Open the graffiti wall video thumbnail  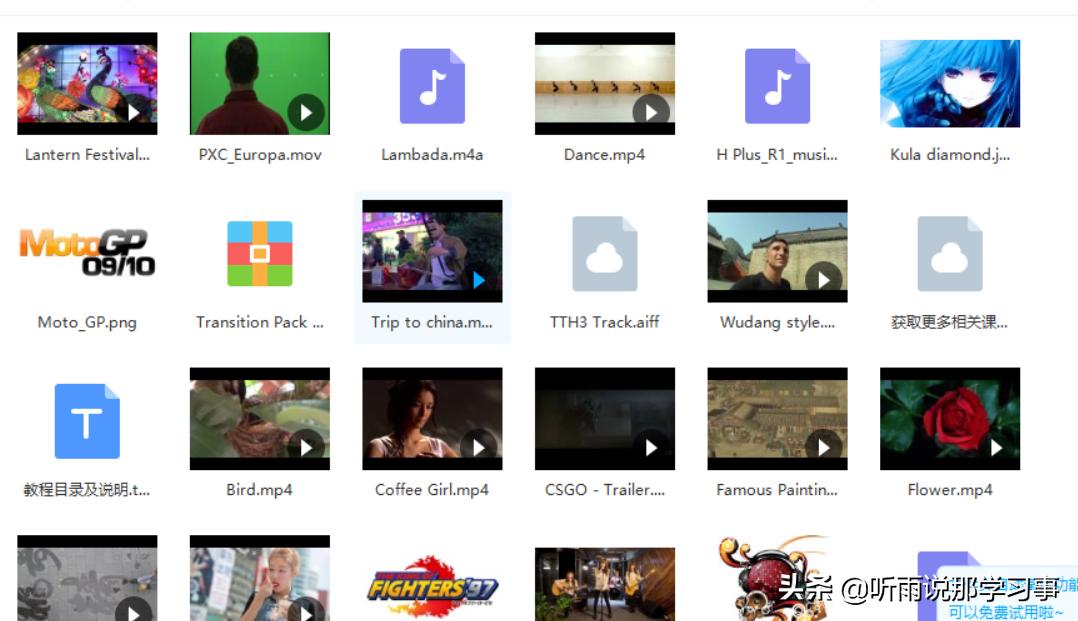pos(87,578)
